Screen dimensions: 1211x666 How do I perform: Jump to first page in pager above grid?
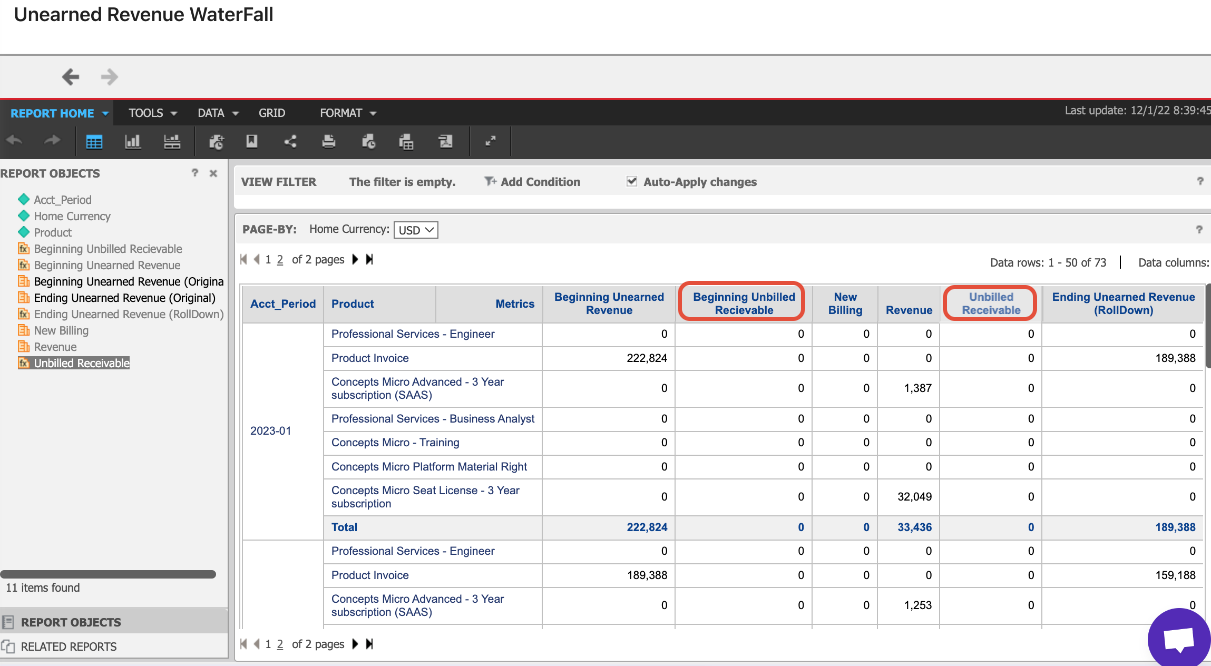(244, 260)
